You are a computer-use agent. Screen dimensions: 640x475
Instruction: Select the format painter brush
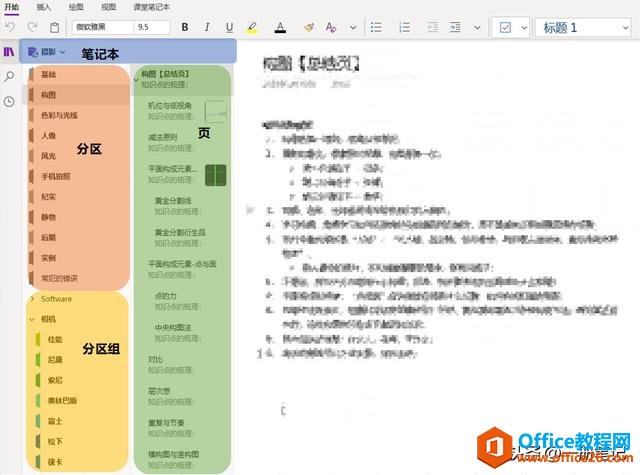309,27
